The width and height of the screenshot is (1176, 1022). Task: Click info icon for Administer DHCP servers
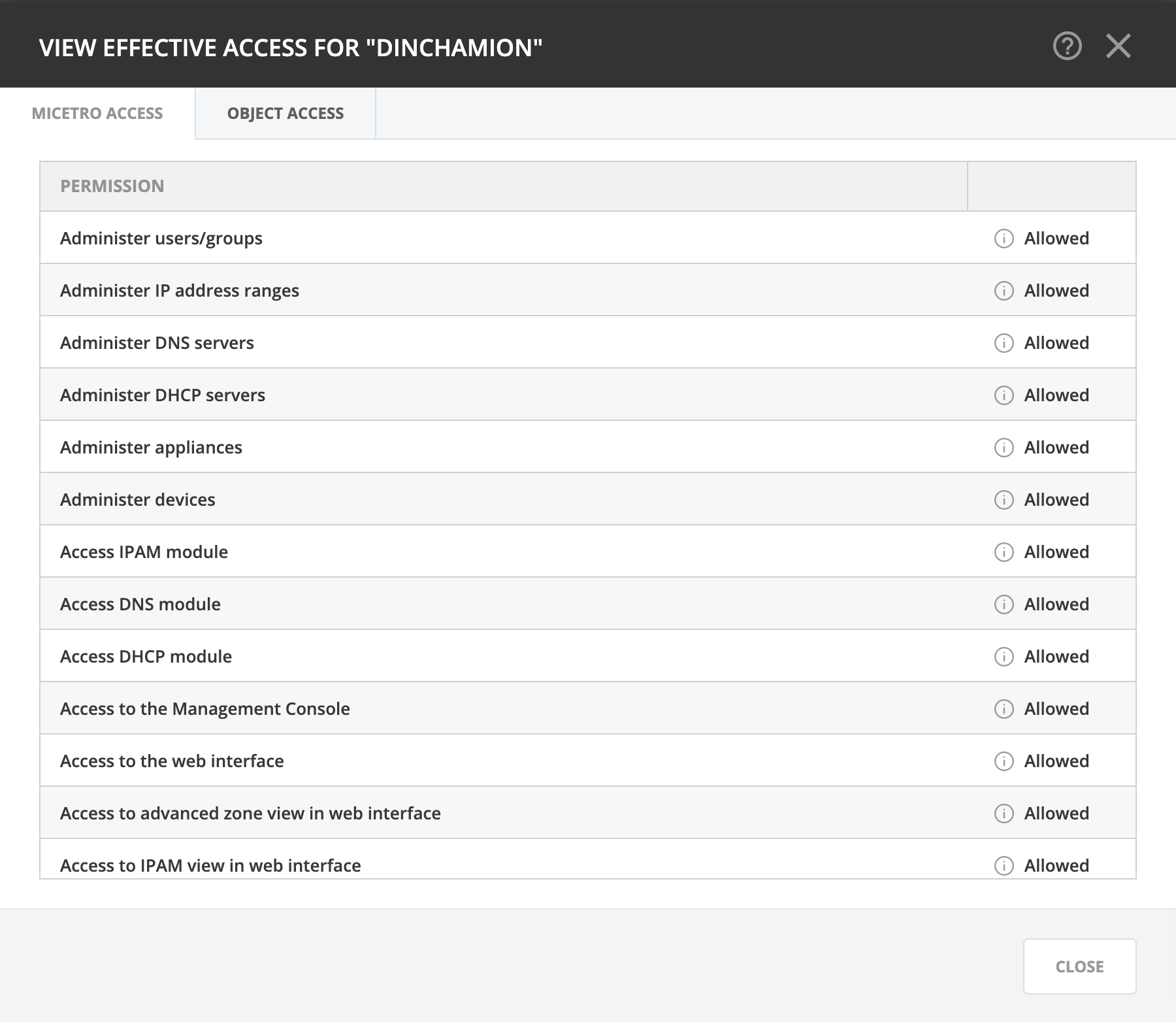[1004, 395]
